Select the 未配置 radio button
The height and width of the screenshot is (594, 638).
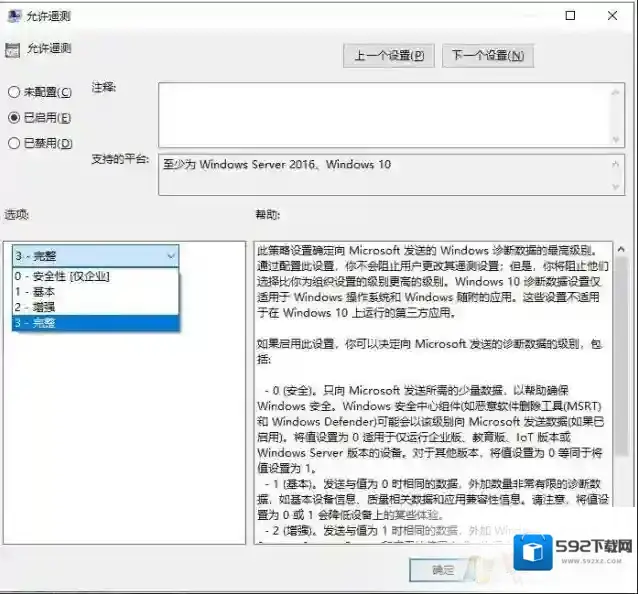[14, 92]
